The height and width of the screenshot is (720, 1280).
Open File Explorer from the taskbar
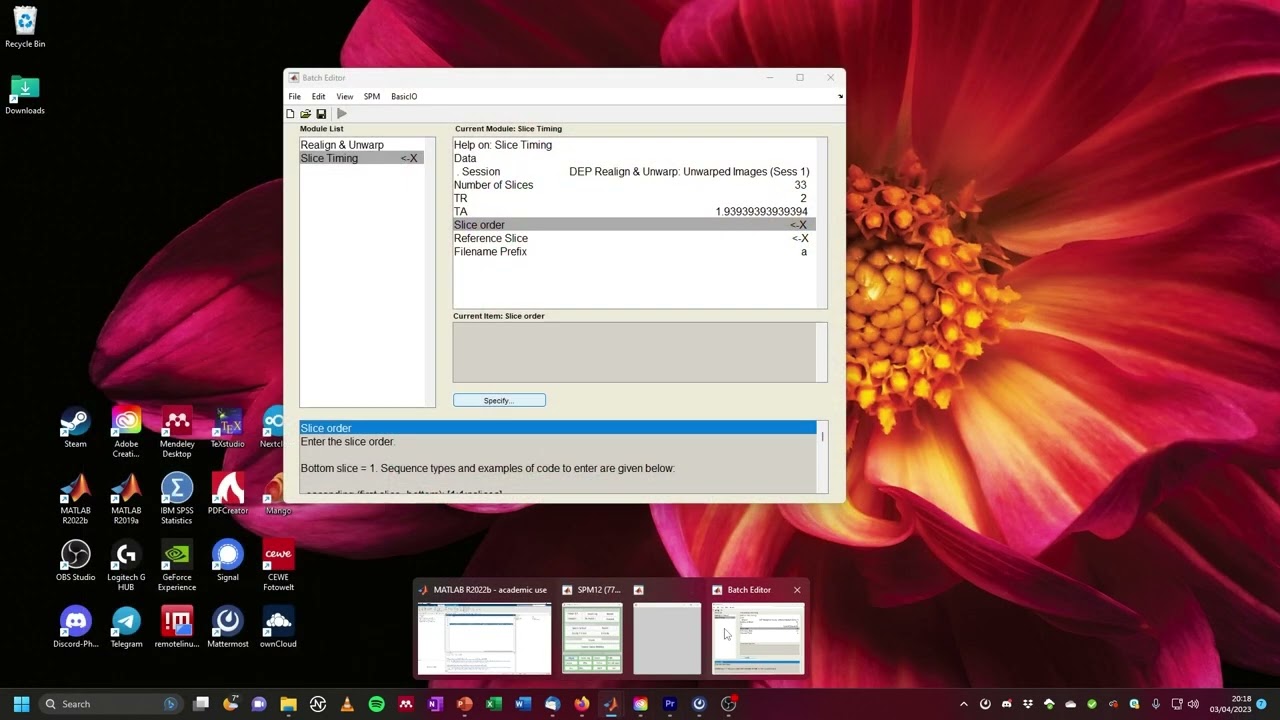[288, 704]
